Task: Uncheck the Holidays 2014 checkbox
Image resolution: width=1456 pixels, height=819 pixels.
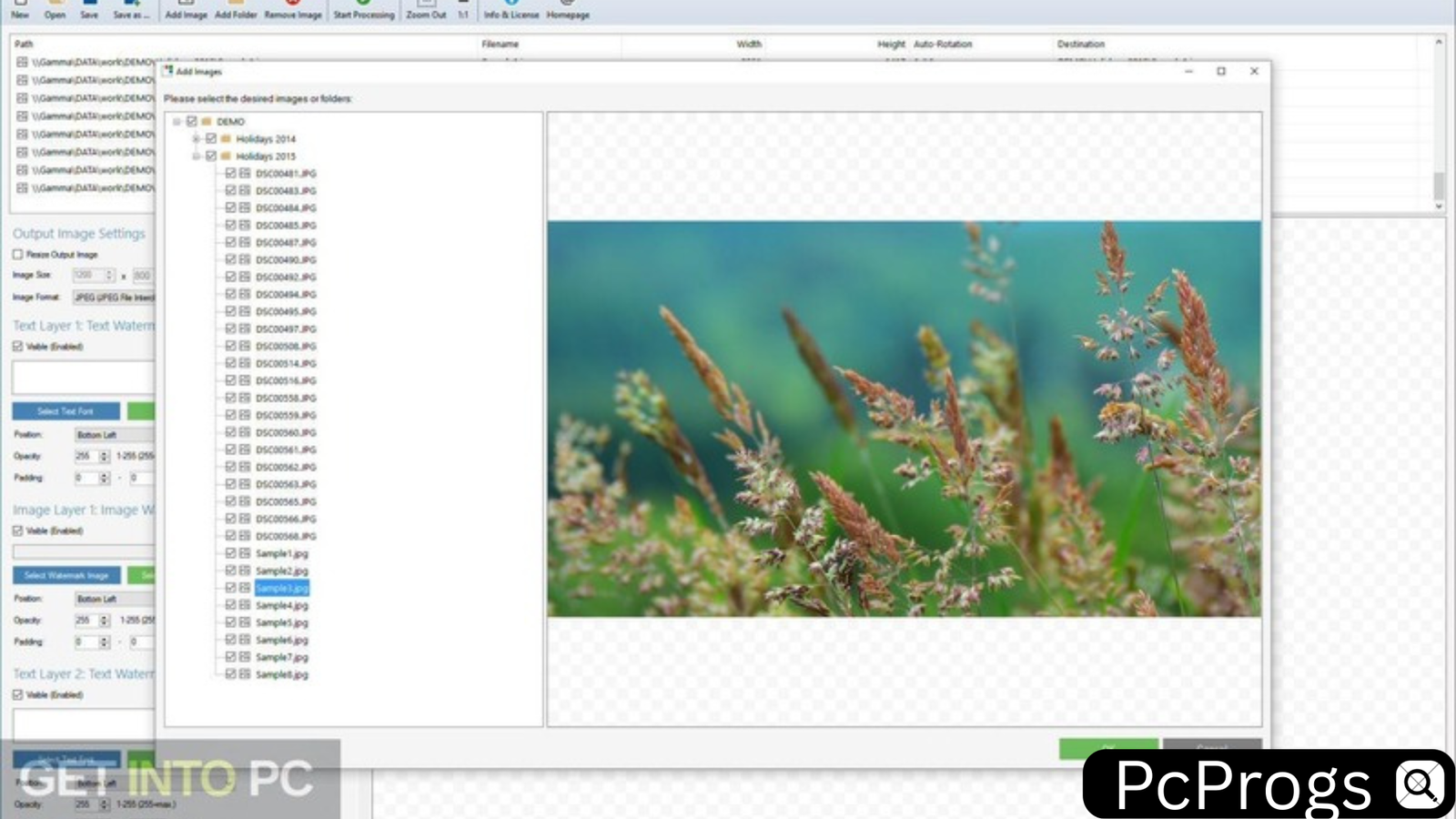Action: click(211, 138)
